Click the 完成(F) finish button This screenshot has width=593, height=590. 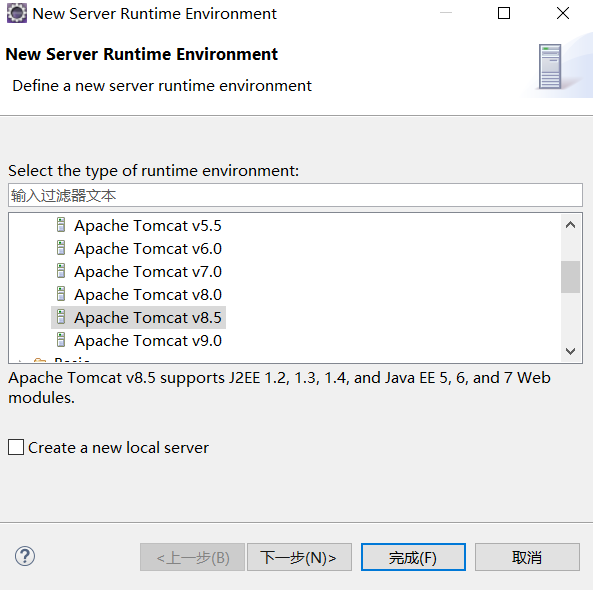click(x=413, y=557)
